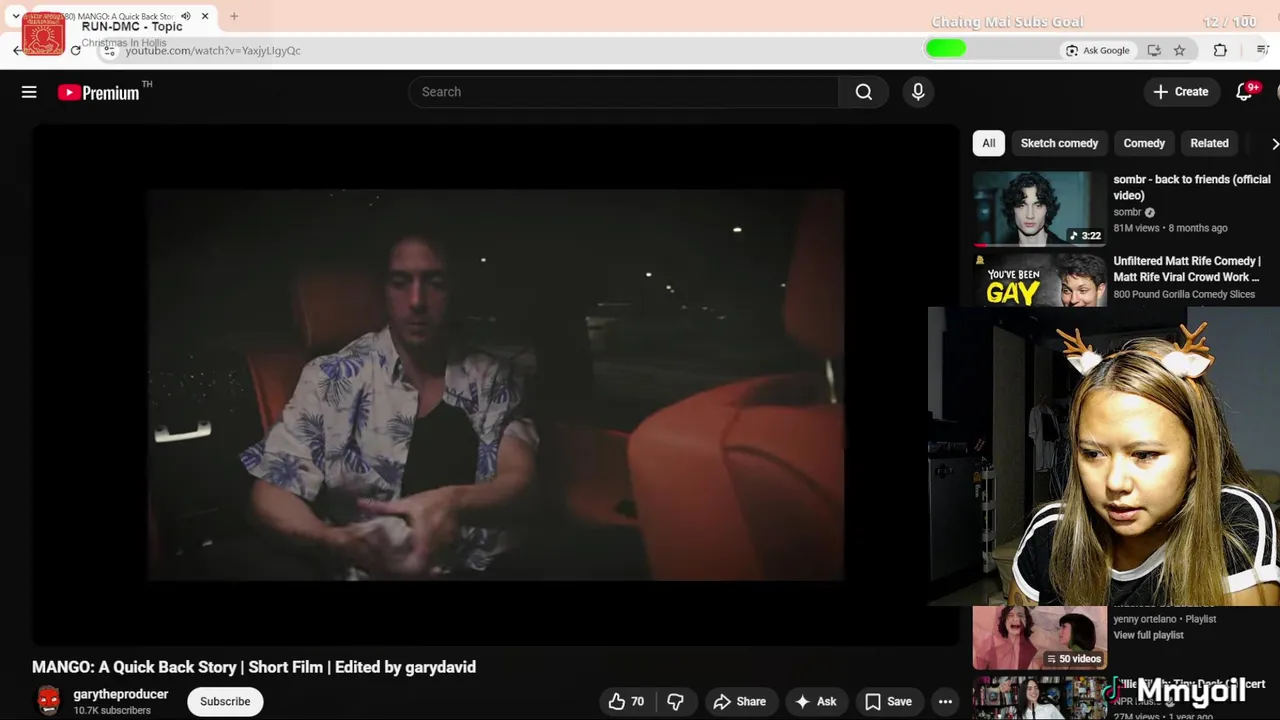This screenshot has width=1280, height=720.
Task: Click View full playlist link
Action: pos(1148,635)
